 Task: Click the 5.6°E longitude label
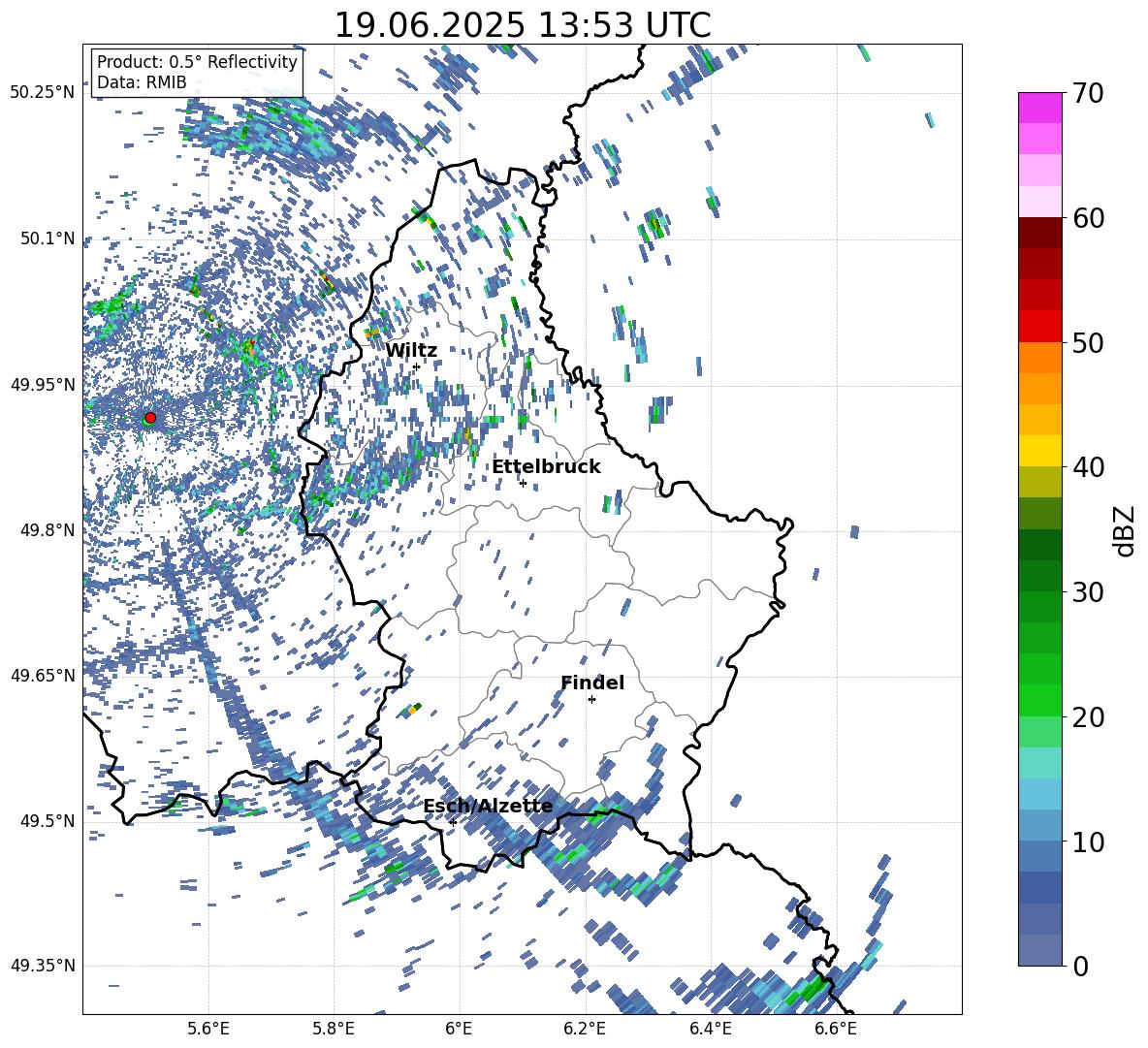tap(208, 1029)
